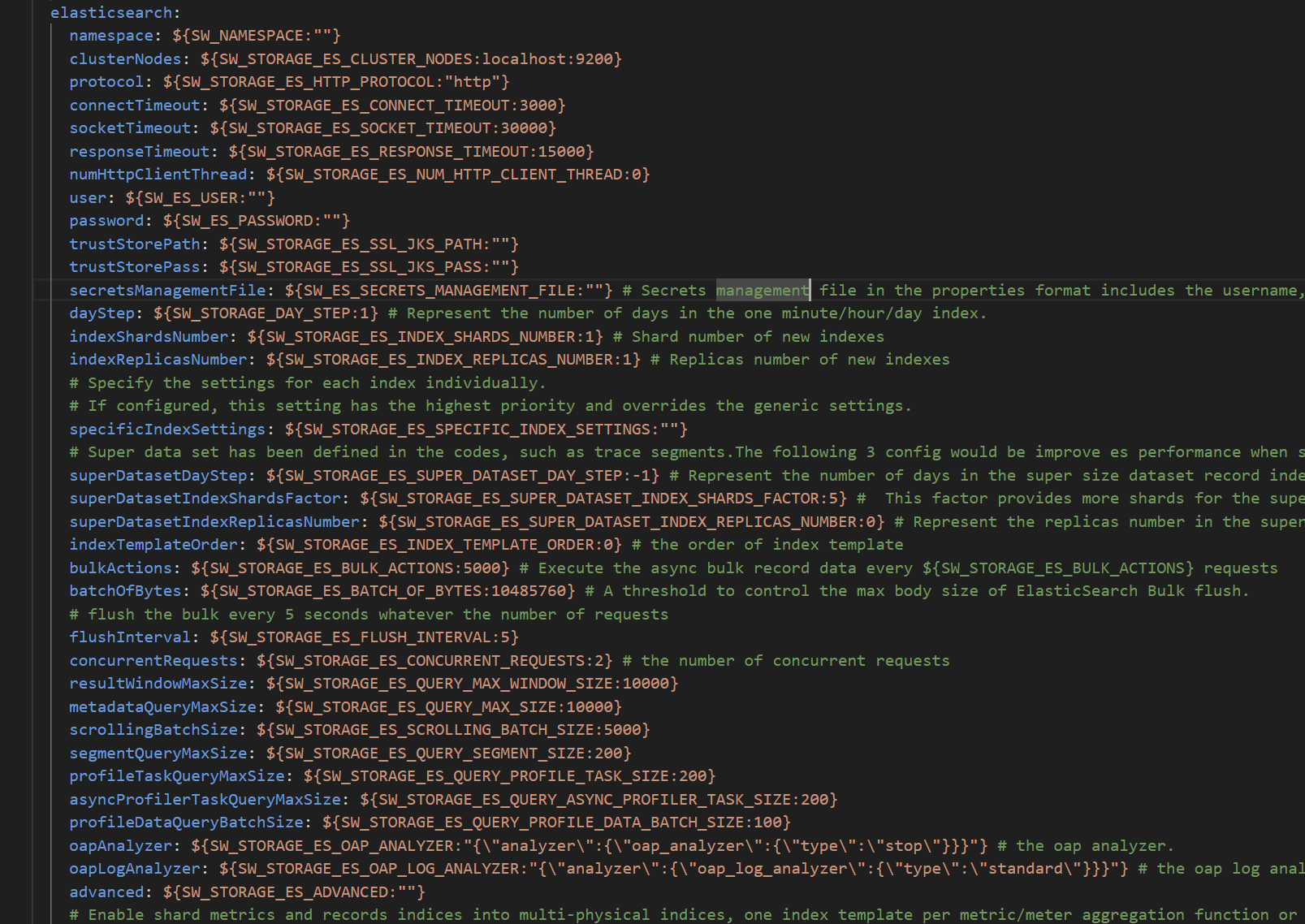Click the 'asyncProfilerTaskQueryMaxSize' key
The width and height of the screenshot is (1305, 924).
click(205, 800)
